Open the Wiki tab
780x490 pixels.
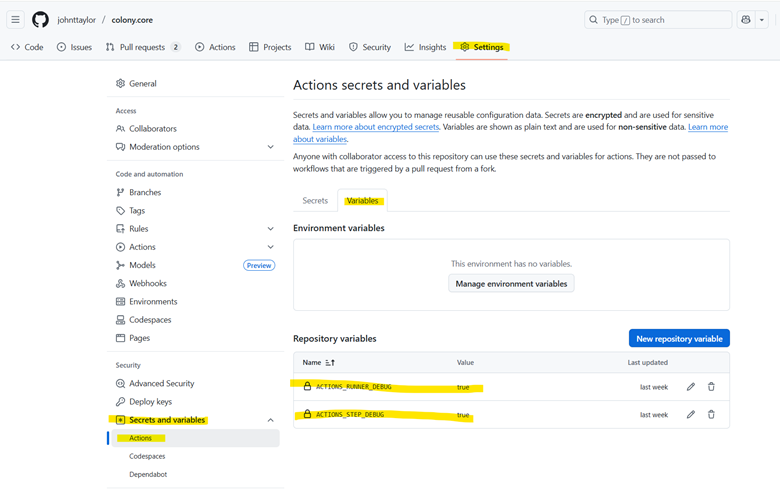tap(320, 47)
